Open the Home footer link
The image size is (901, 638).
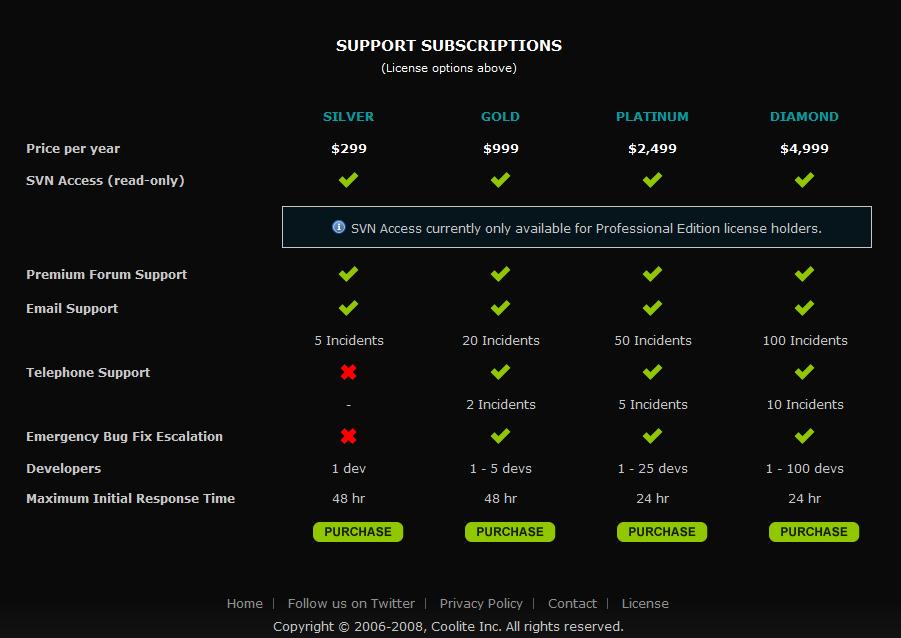(245, 604)
